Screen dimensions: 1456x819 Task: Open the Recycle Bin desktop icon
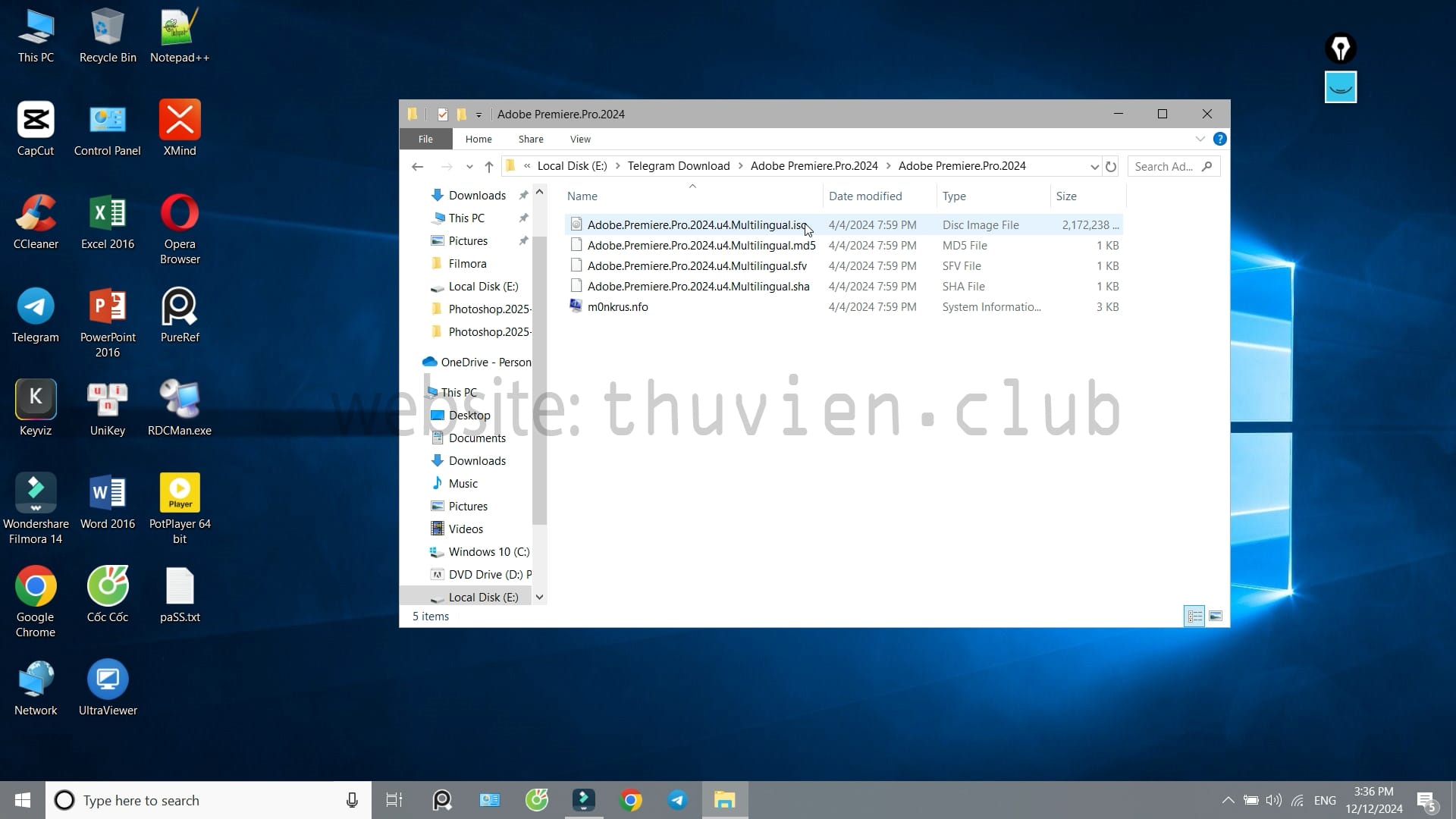(x=108, y=36)
